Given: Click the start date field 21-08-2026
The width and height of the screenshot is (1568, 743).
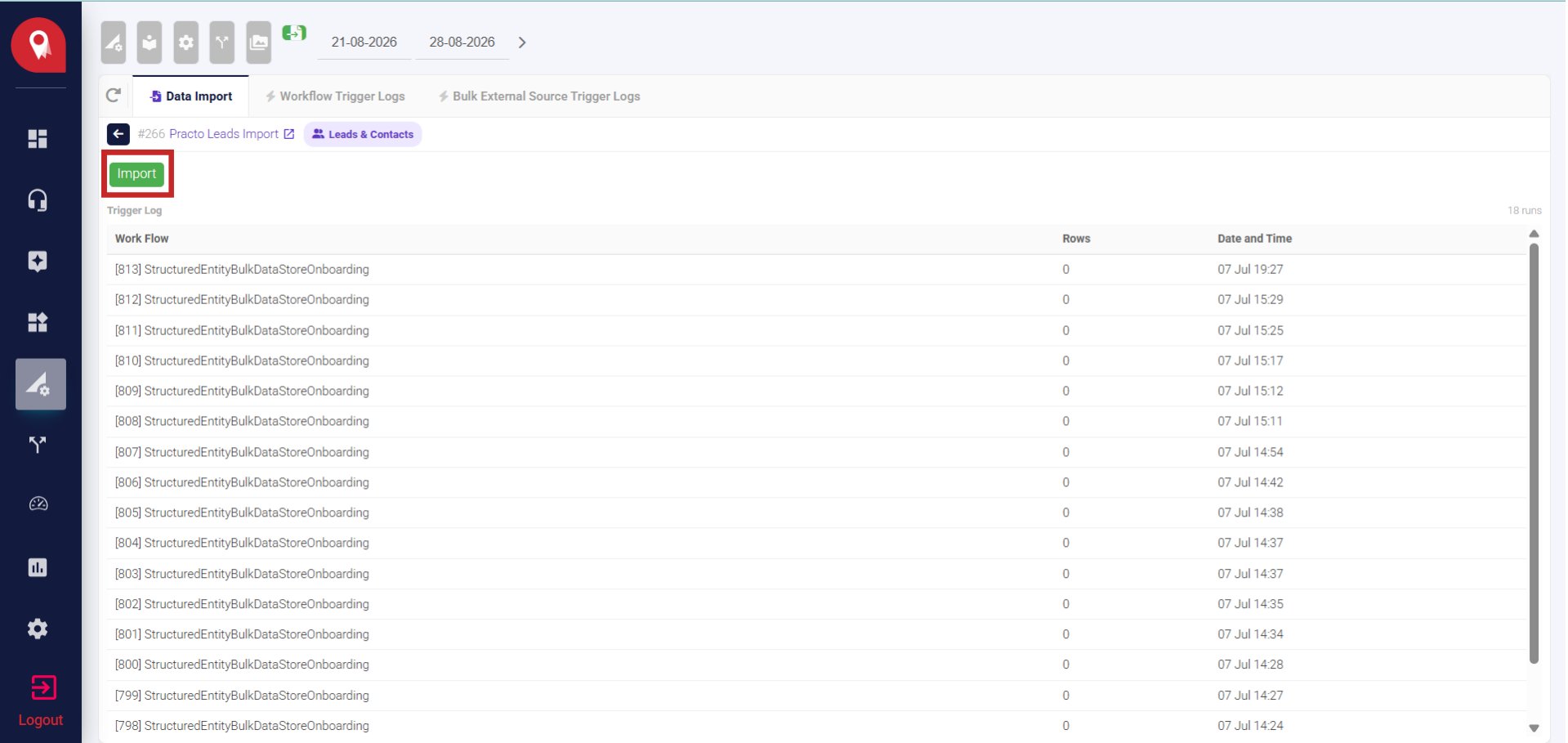Looking at the screenshot, I should tap(364, 43).
